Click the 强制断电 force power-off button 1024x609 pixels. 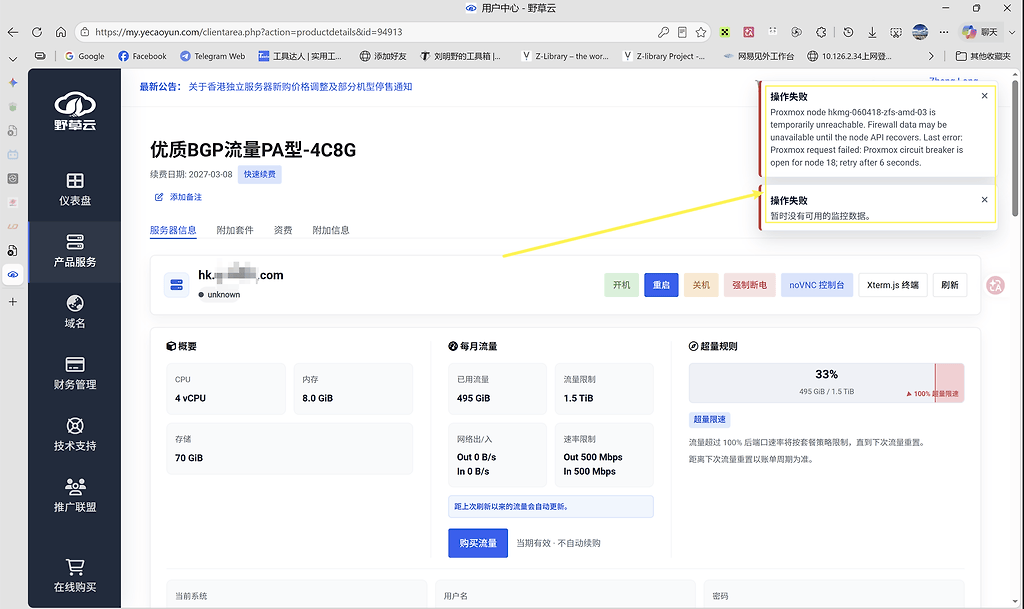tap(749, 285)
